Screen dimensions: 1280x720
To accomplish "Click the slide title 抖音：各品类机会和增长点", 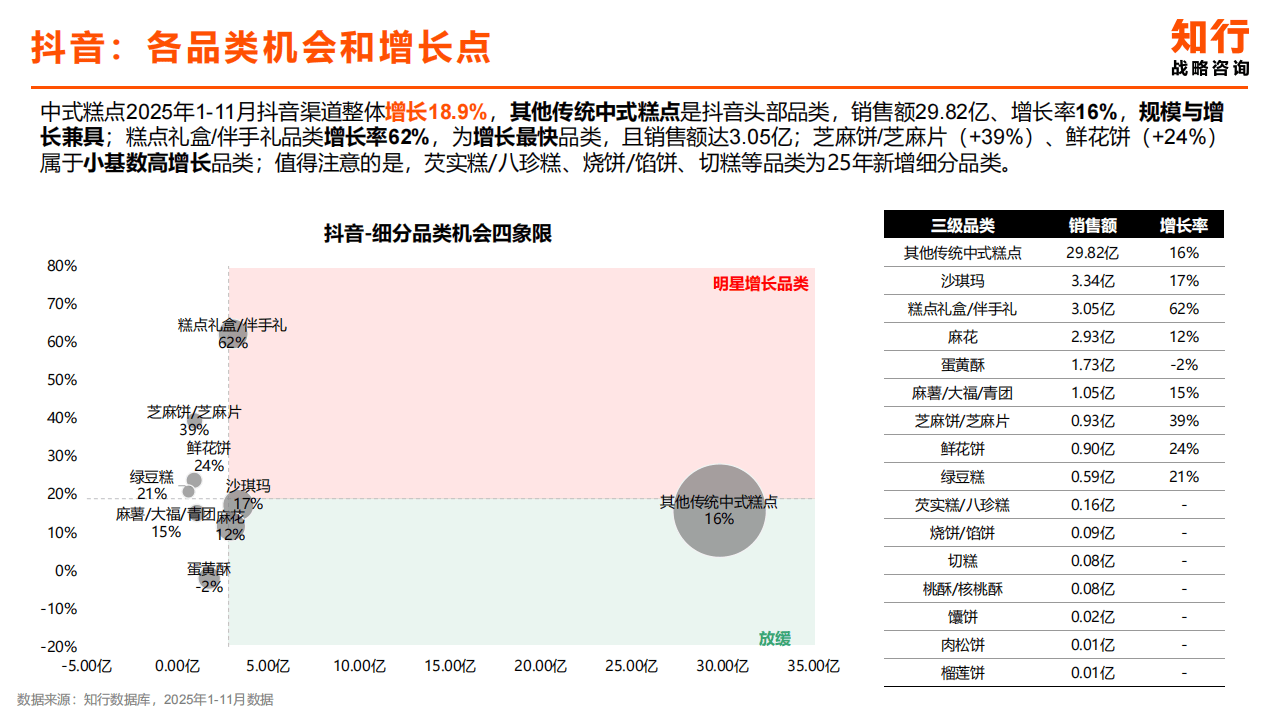I will point(261,47).
